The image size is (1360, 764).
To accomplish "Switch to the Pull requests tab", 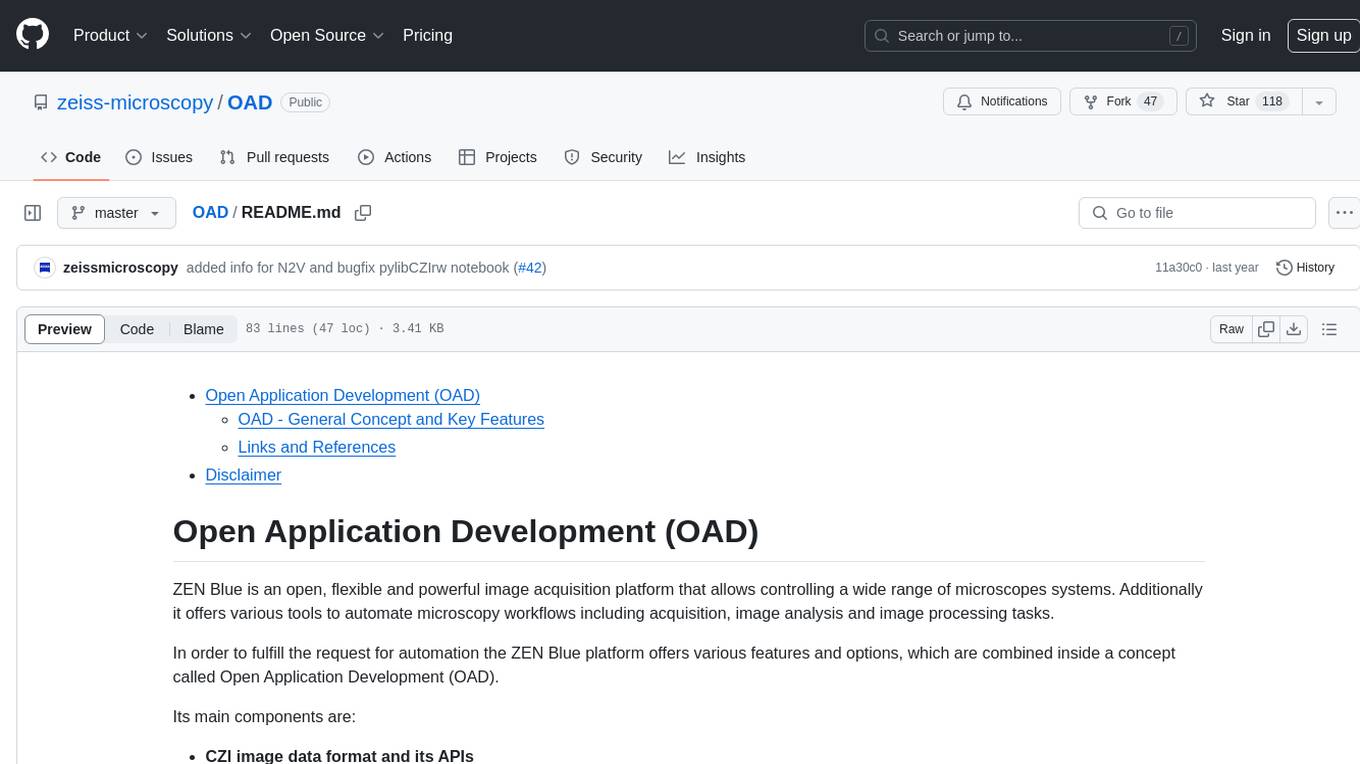I will [274, 157].
